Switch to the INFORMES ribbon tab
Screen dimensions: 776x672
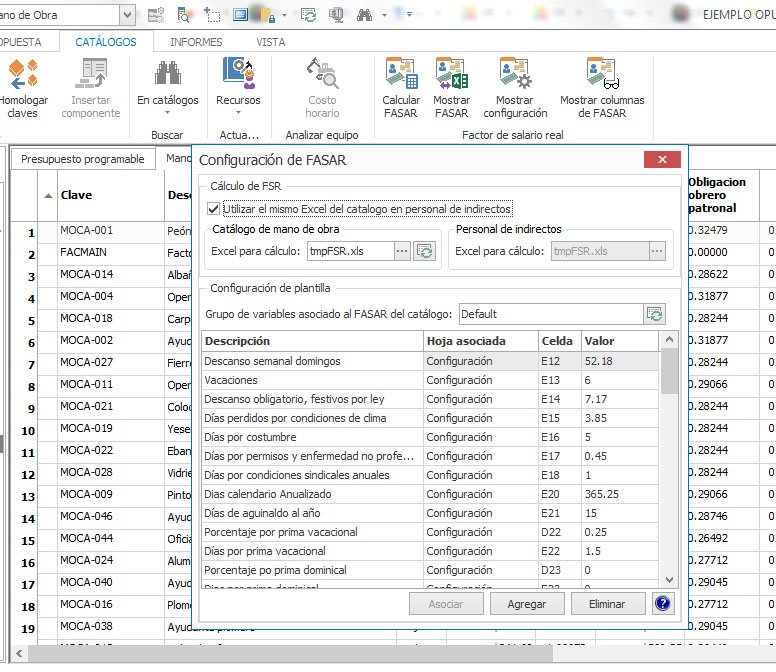[196, 42]
